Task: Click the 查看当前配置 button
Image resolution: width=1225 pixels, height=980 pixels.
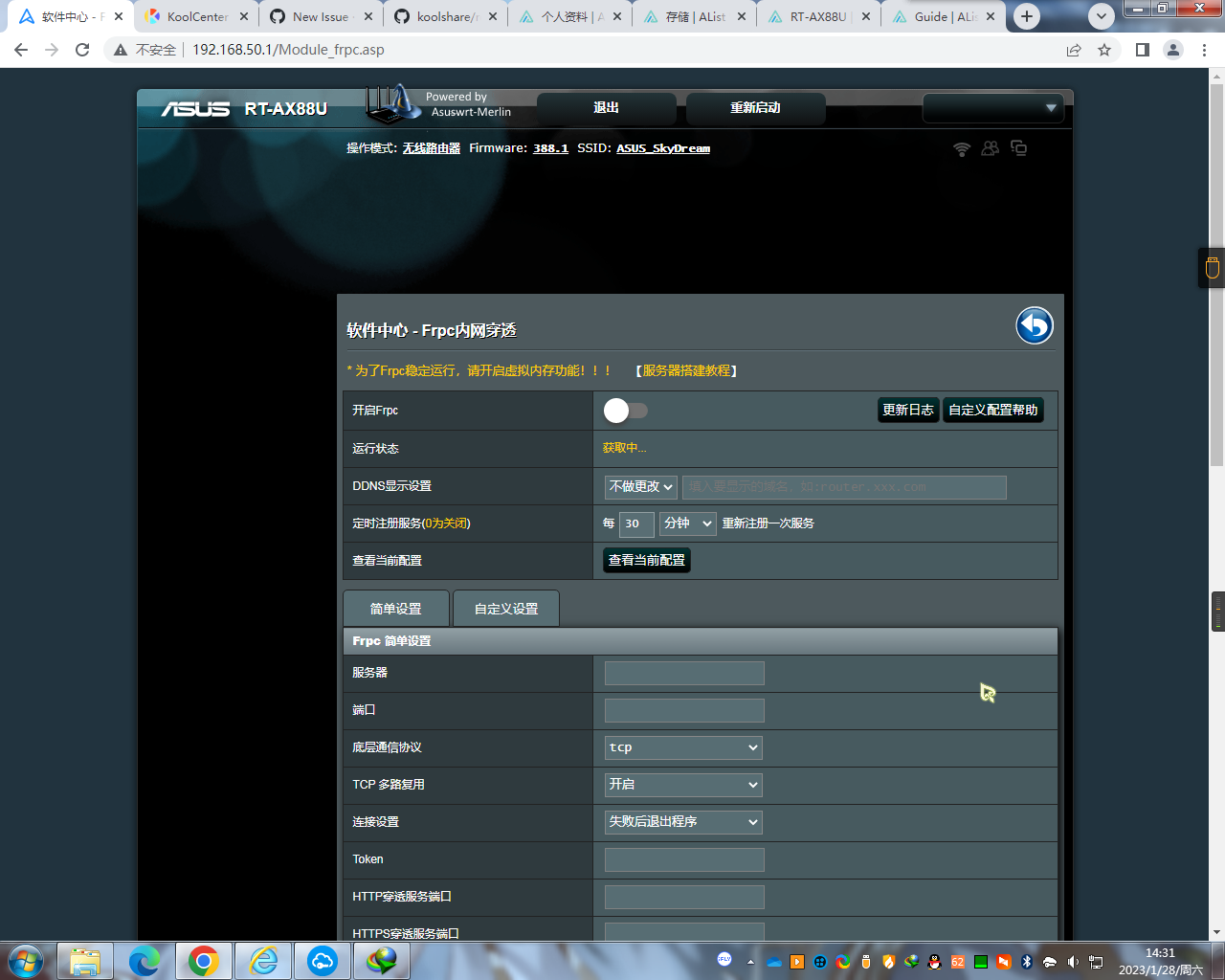Action: [646, 561]
